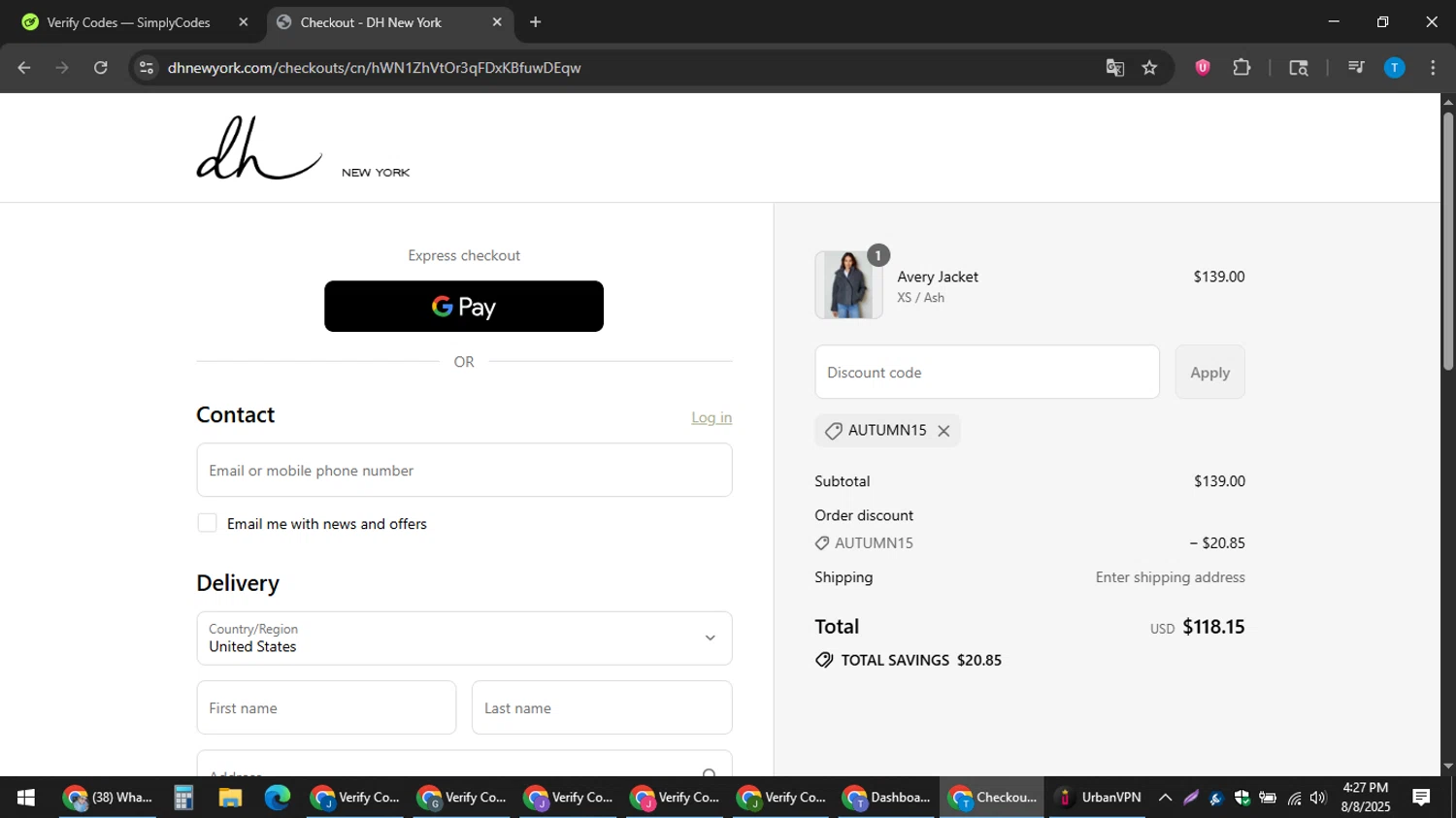1456x818 pixels.
Task: Click the Checkout taskbar window button
Action: pos(993,798)
